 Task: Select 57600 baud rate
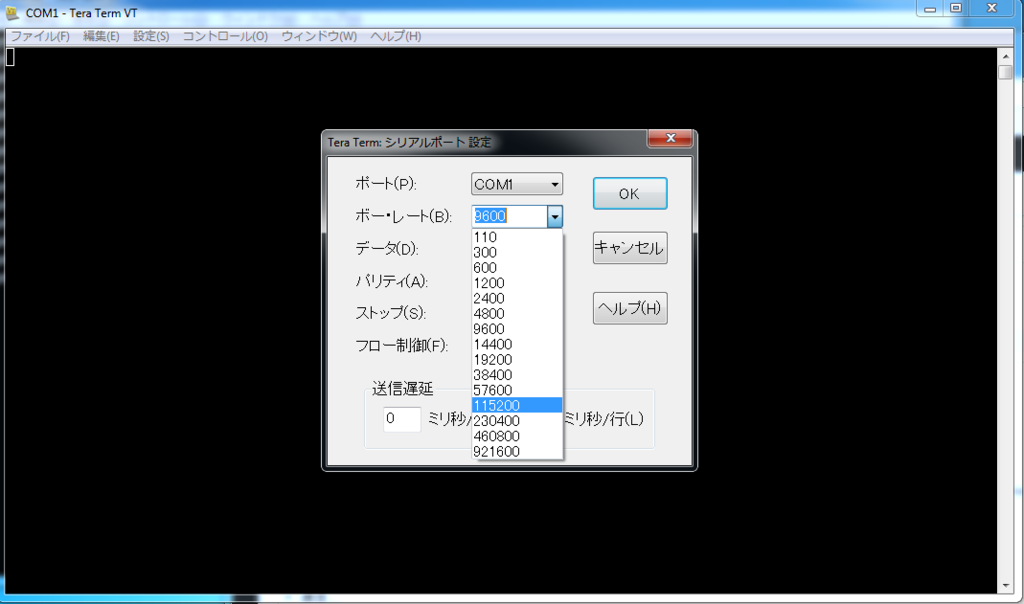click(x=517, y=390)
